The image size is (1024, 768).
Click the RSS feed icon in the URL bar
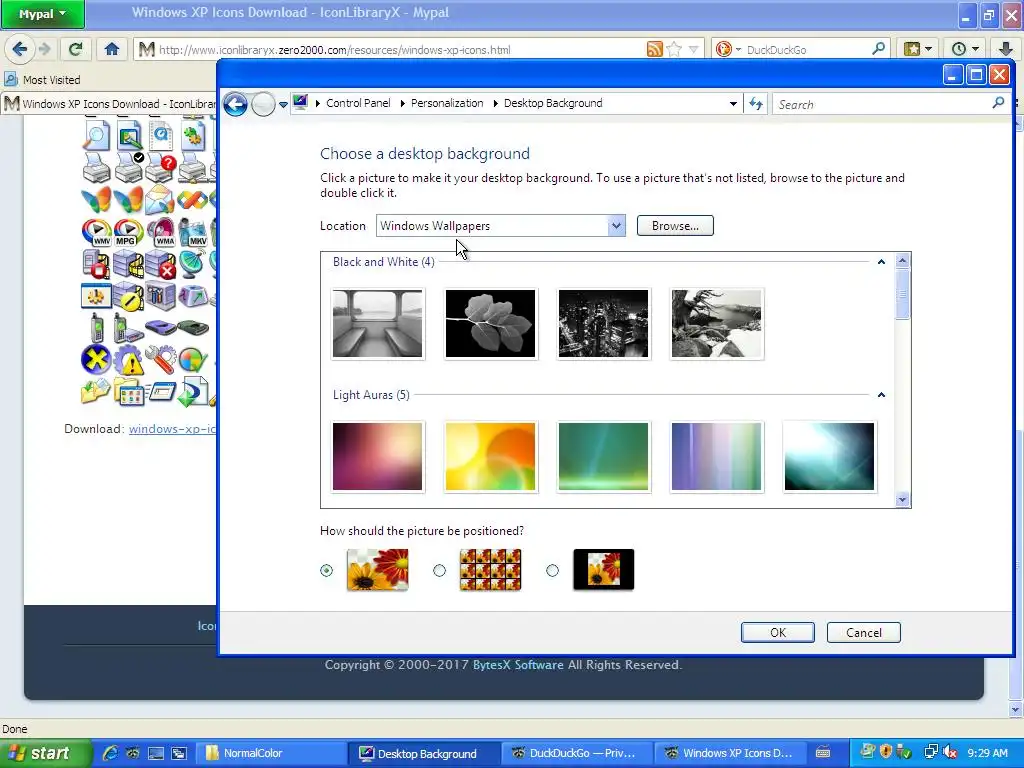[x=654, y=49]
